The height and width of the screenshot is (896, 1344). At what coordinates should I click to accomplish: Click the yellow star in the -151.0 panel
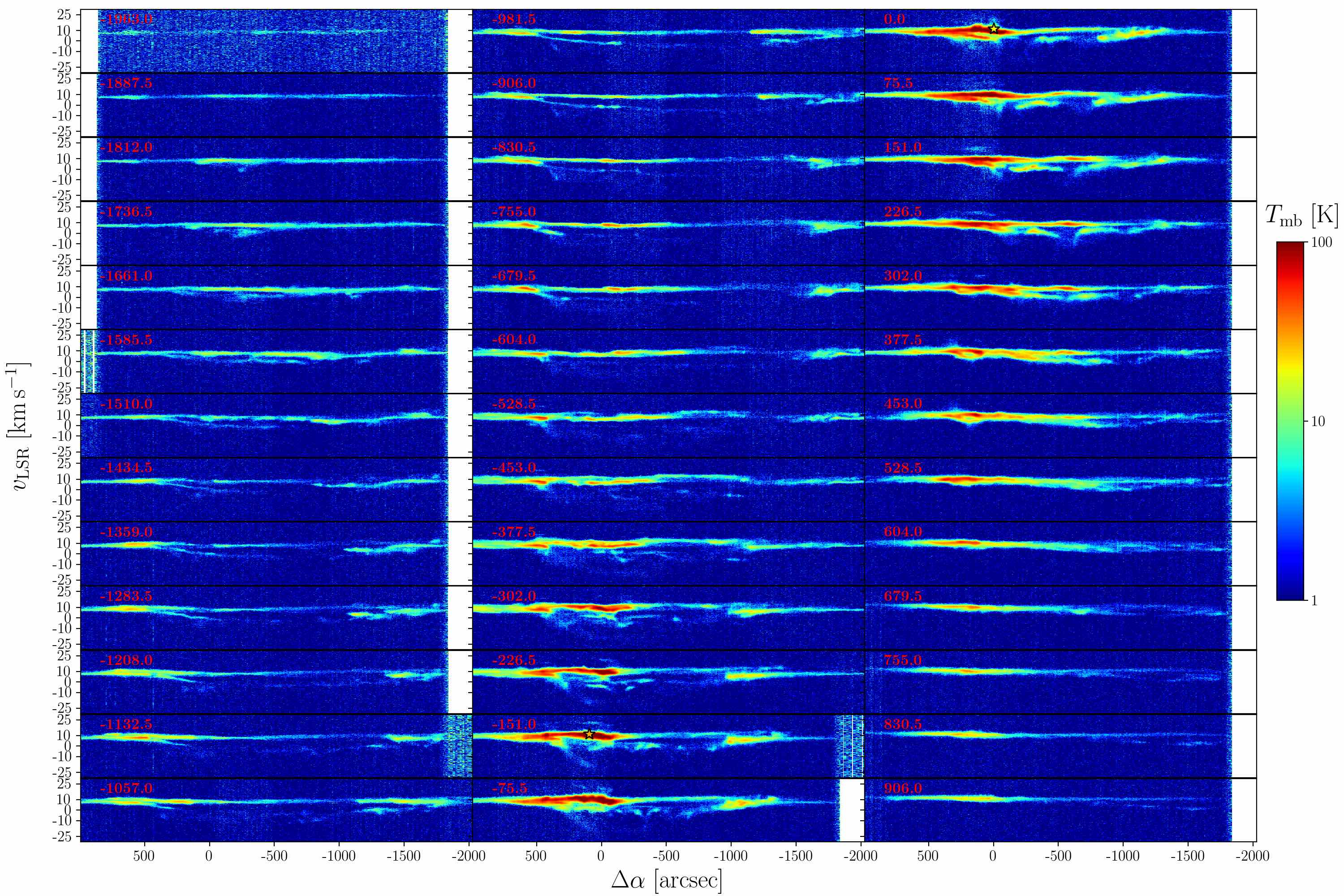589,734
